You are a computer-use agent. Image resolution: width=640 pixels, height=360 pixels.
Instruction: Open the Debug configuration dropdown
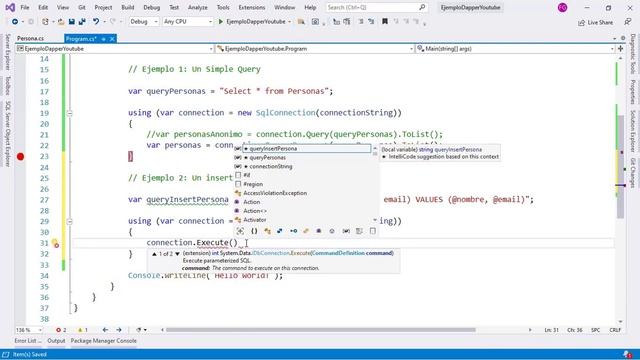(x=144, y=22)
